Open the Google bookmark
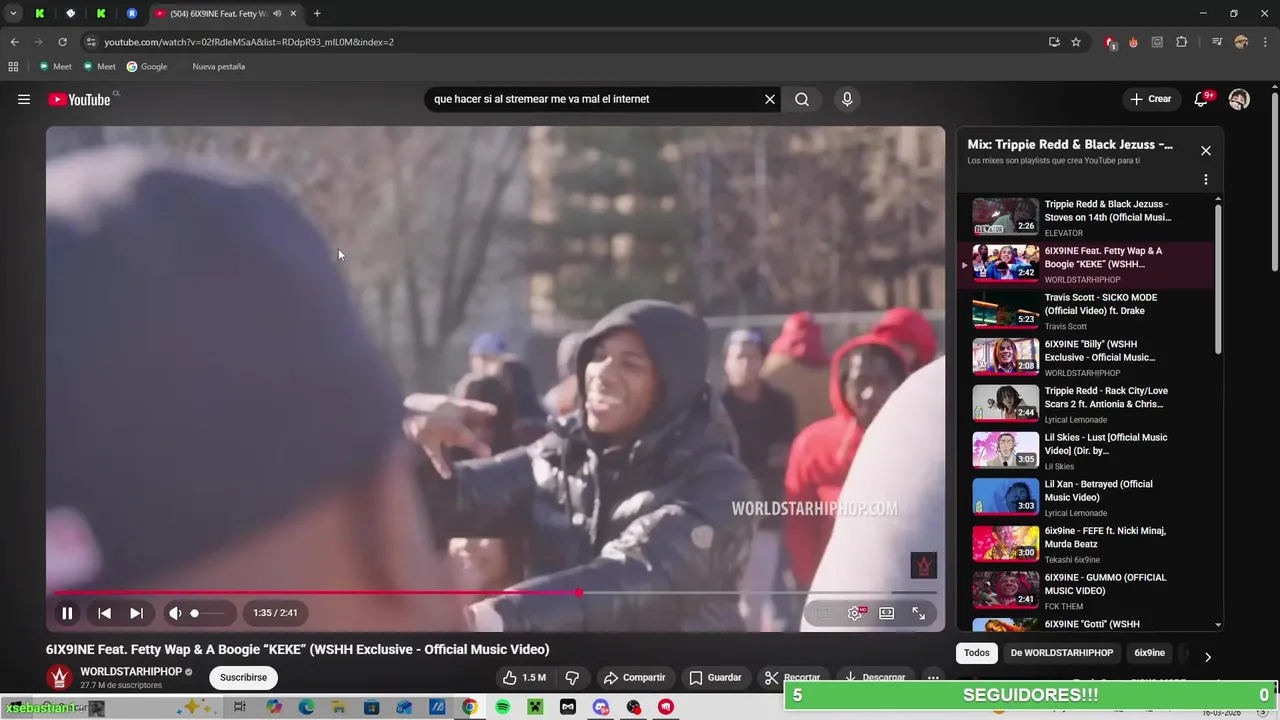The height and width of the screenshot is (720, 1280). point(147,66)
